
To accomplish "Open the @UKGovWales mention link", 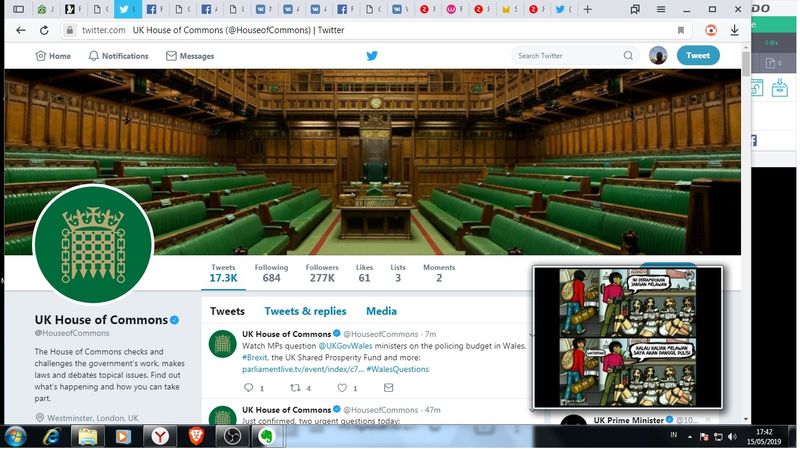I will coord(345,346).
